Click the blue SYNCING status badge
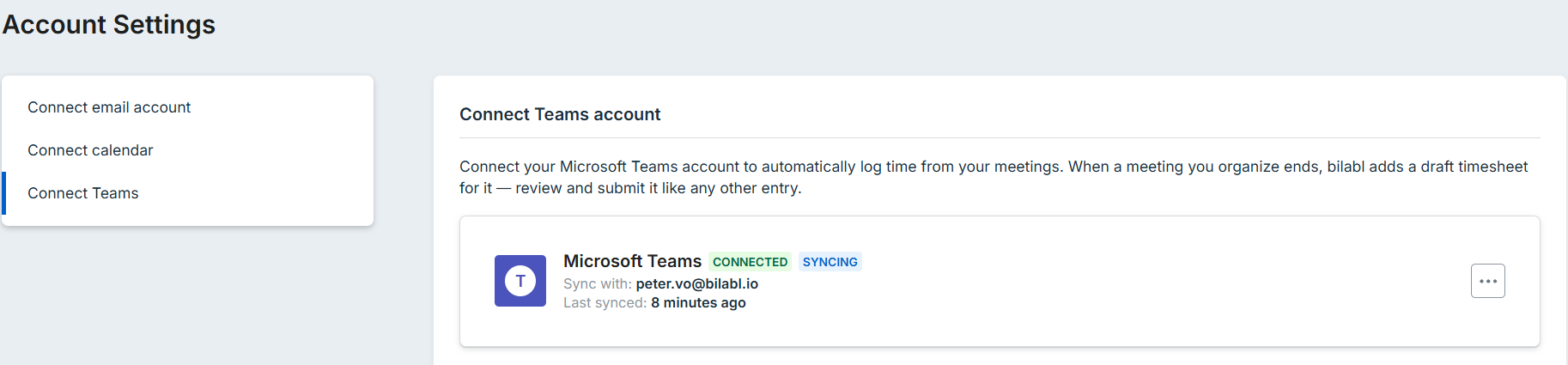Screen dimensions: 1568x365 click(830, 262)
